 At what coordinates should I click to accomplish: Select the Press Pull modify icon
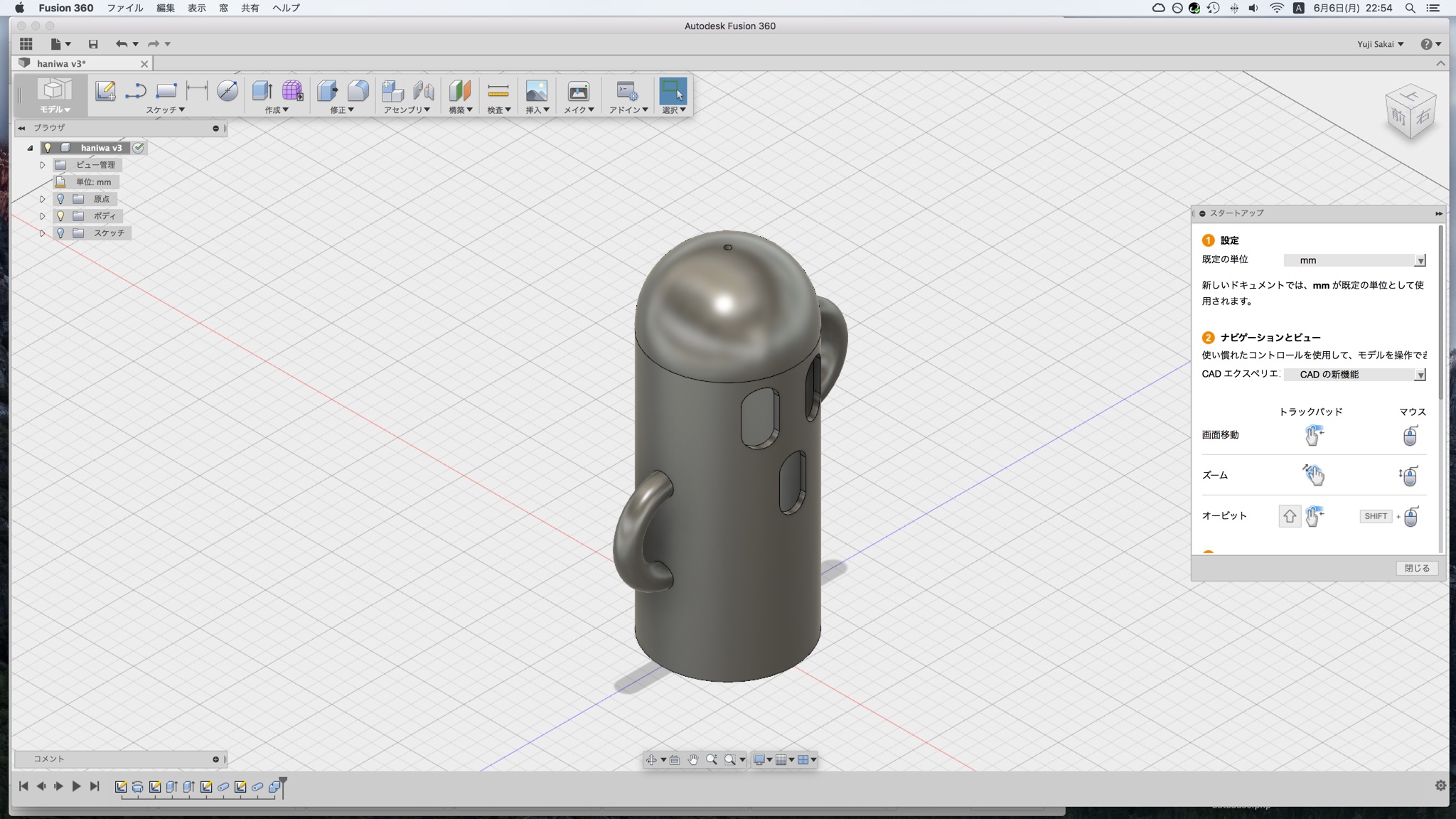tap(327, 90)
